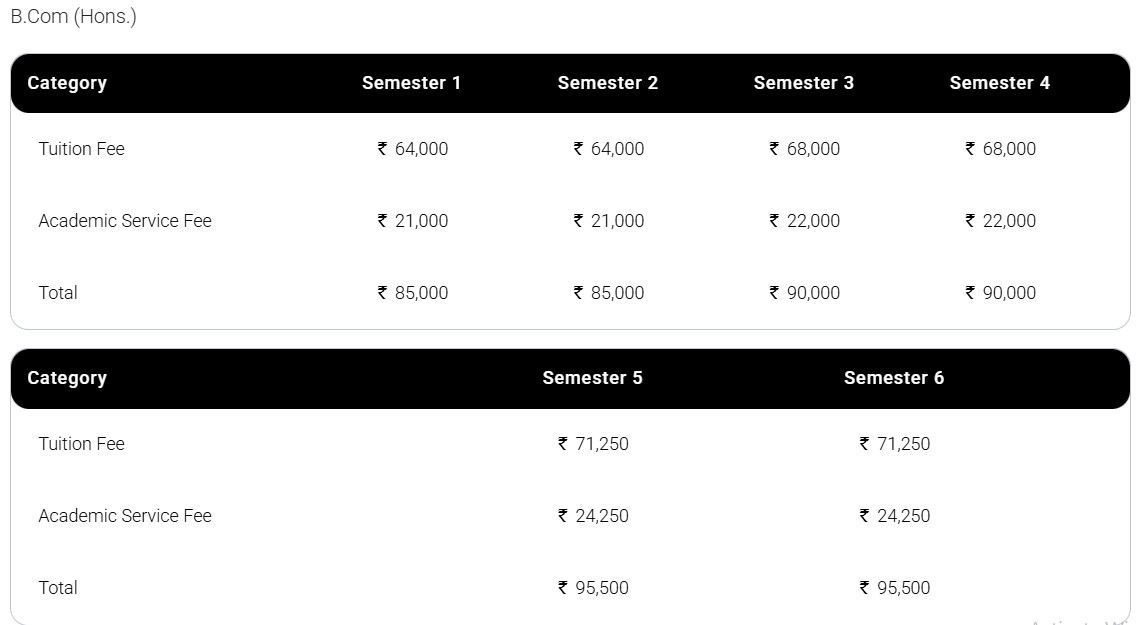
Task: Select Semester 2 academic service fee ₹ 21,000
Action: click(x=609, y=221)
